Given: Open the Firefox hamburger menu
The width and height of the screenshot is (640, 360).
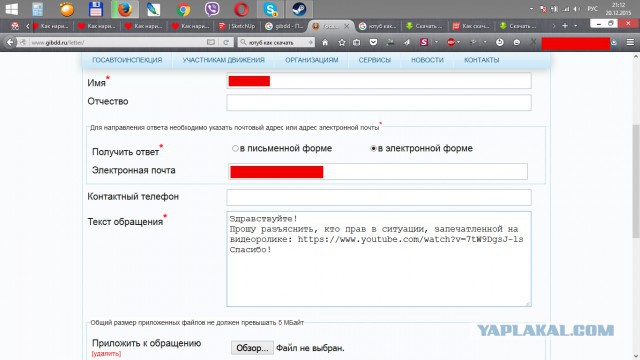Looking at the screenshot, I should coord(630,42).
